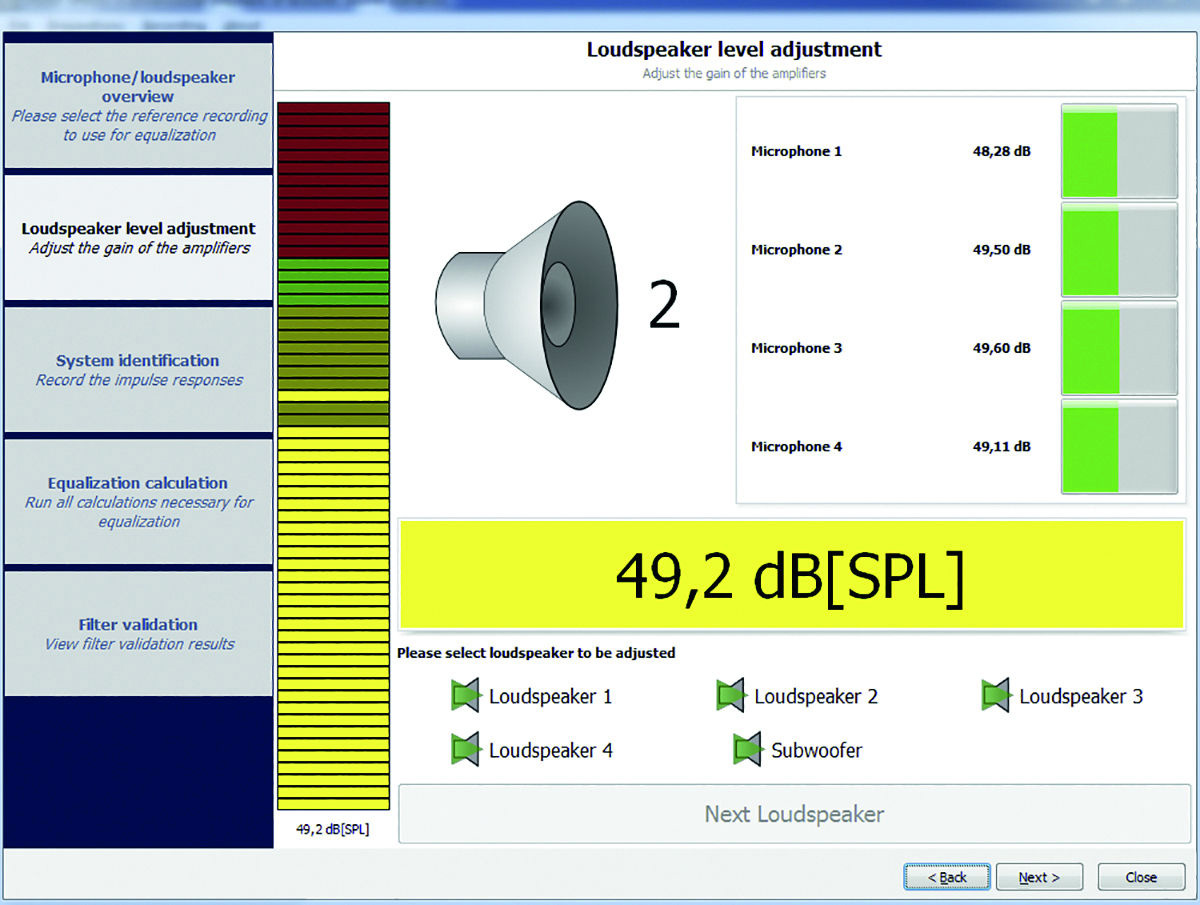Select the Loudspeaker 3 speaker icon
This screenshot has width=1200, height=905.
coord(996,695)
